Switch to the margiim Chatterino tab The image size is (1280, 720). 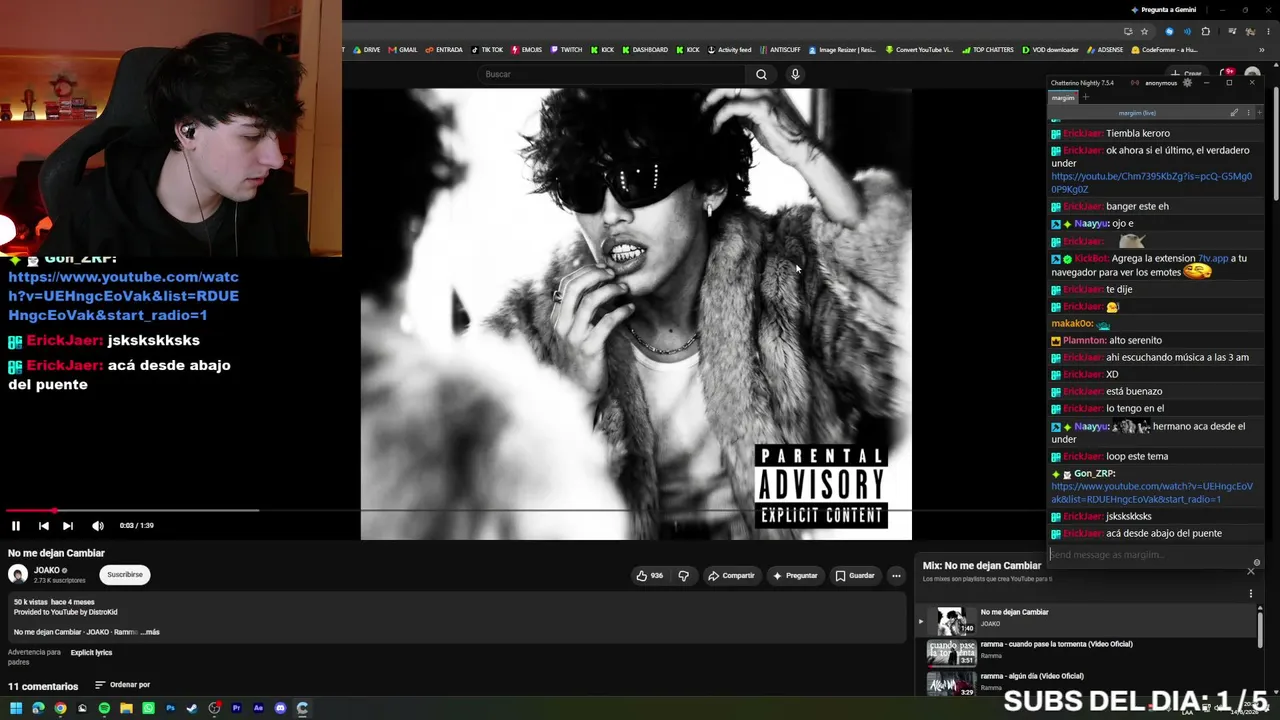pos(1063,98)
